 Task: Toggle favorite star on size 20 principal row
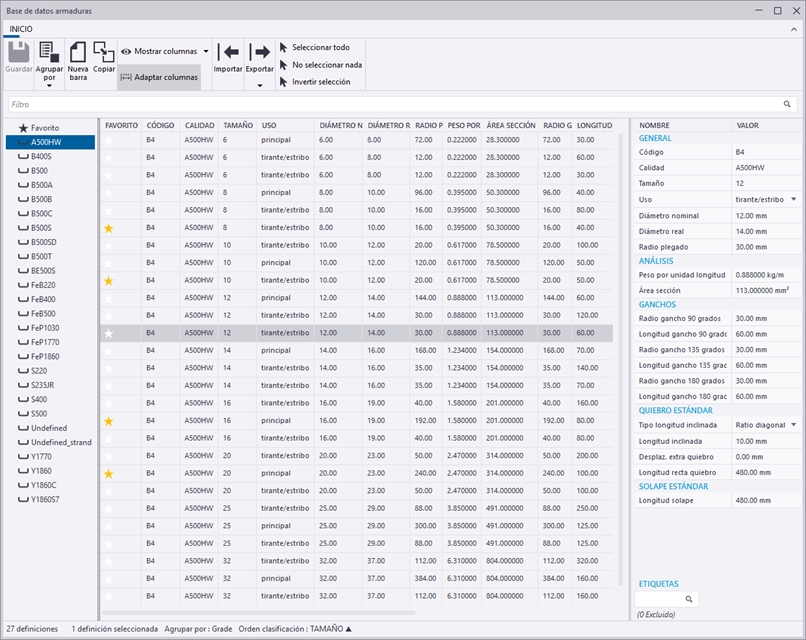coord(109,473)
